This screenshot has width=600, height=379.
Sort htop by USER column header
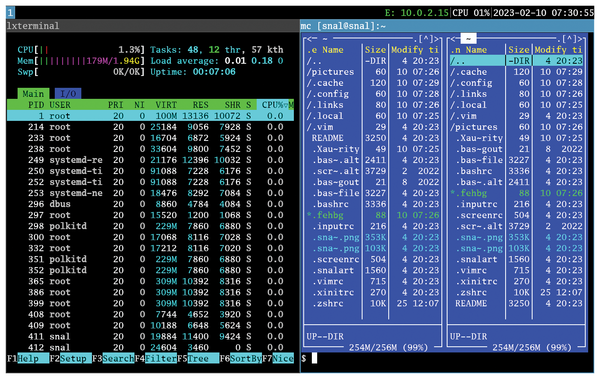point(60,105)
